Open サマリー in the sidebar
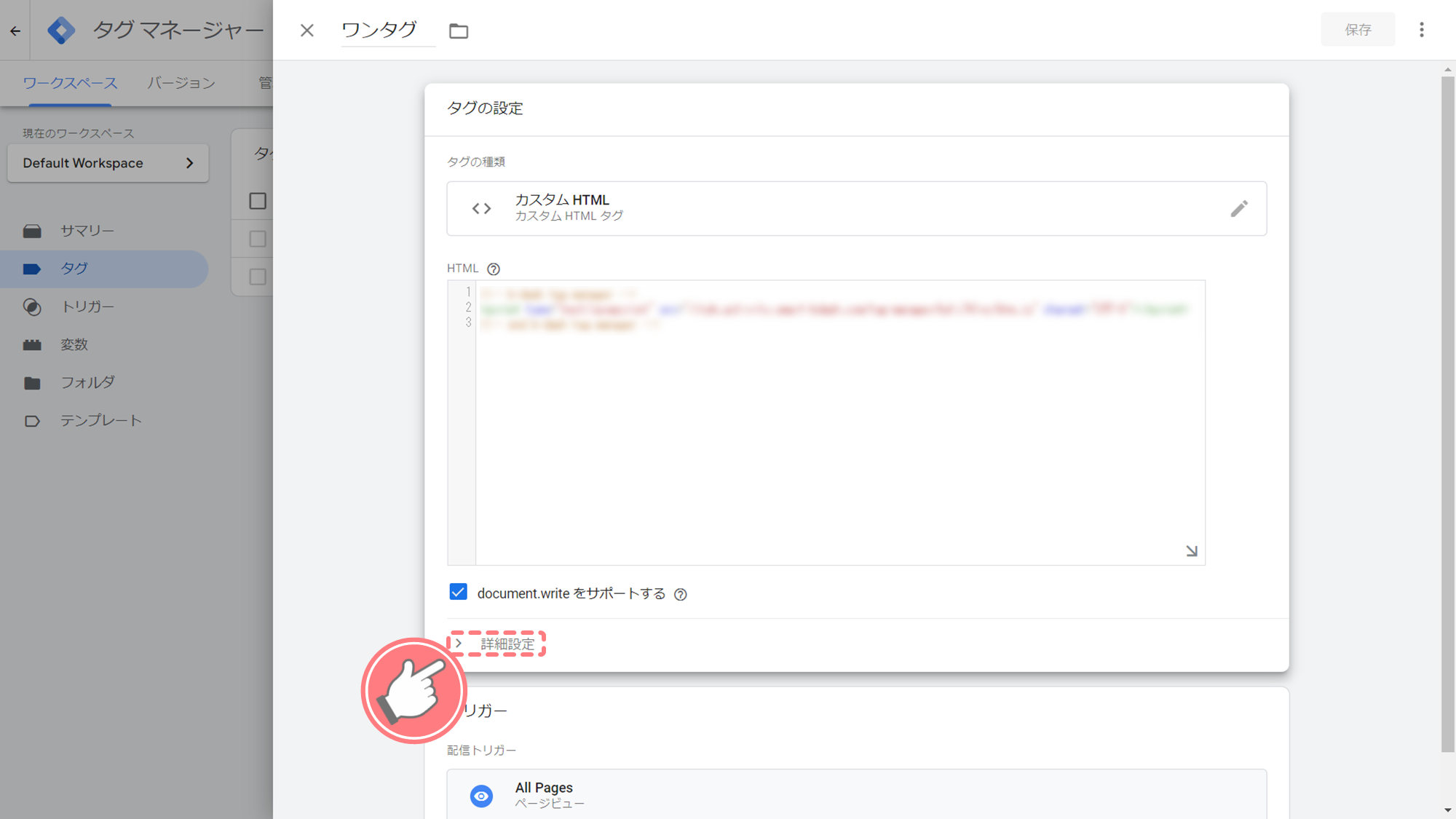The image size is (1456, 819). [x=104, y=231]
